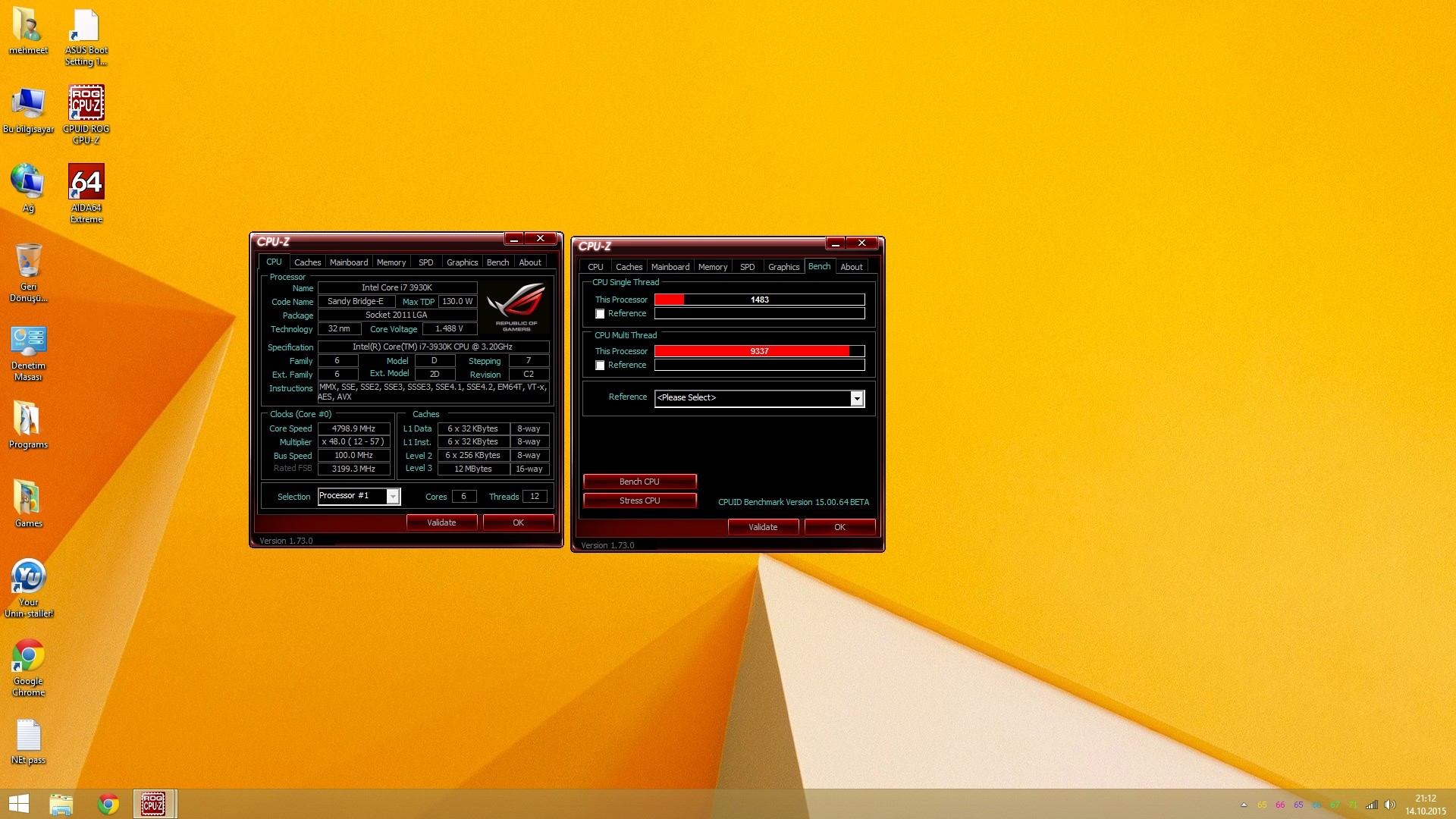Click CPUID Benchmark Version 15.00.64 BETA text
Screen dimensions: 1456x819
click(x=793, y=502)
